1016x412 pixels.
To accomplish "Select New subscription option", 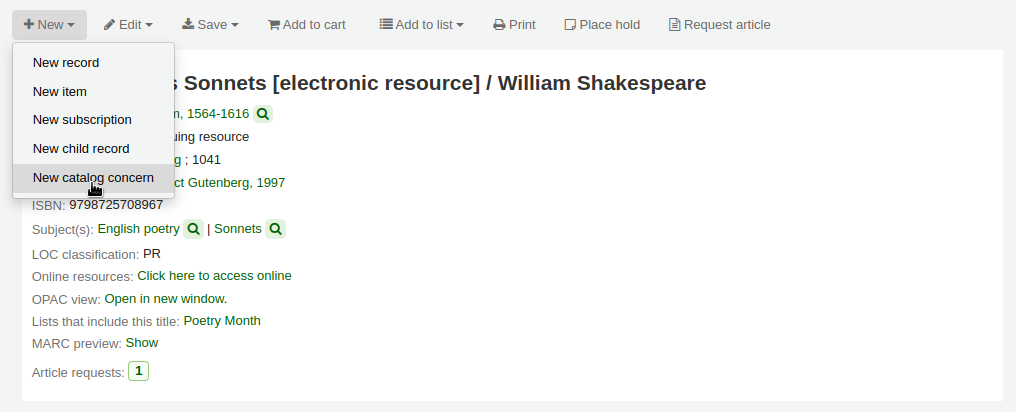I will pyautogui.click(x=82, y=120).
